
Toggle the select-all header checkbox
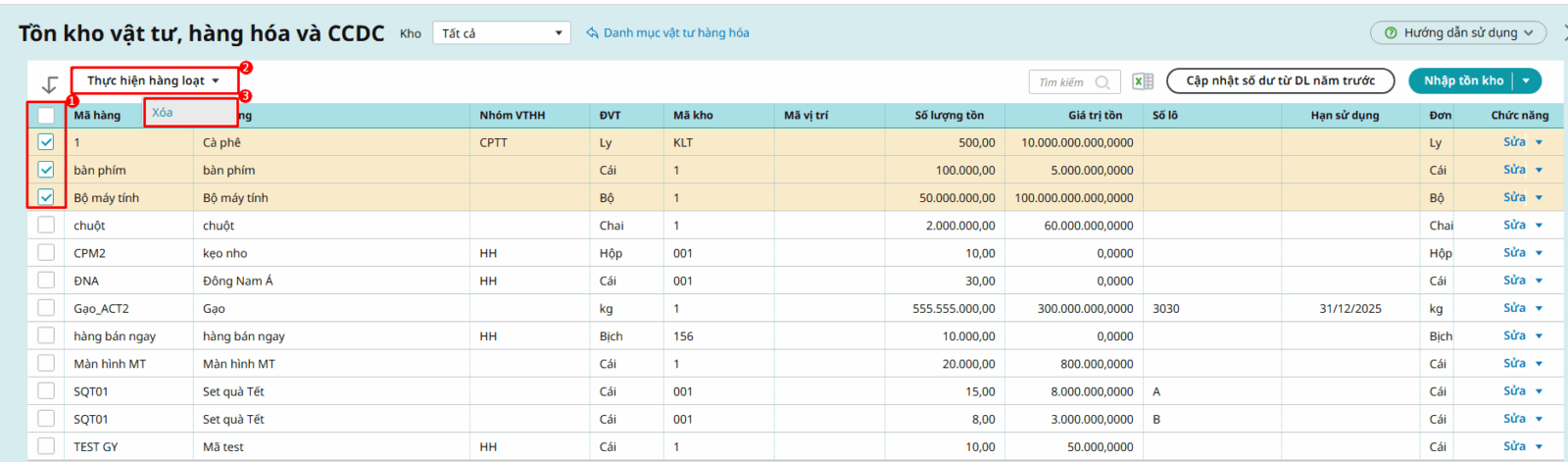[x=46, y=116]
